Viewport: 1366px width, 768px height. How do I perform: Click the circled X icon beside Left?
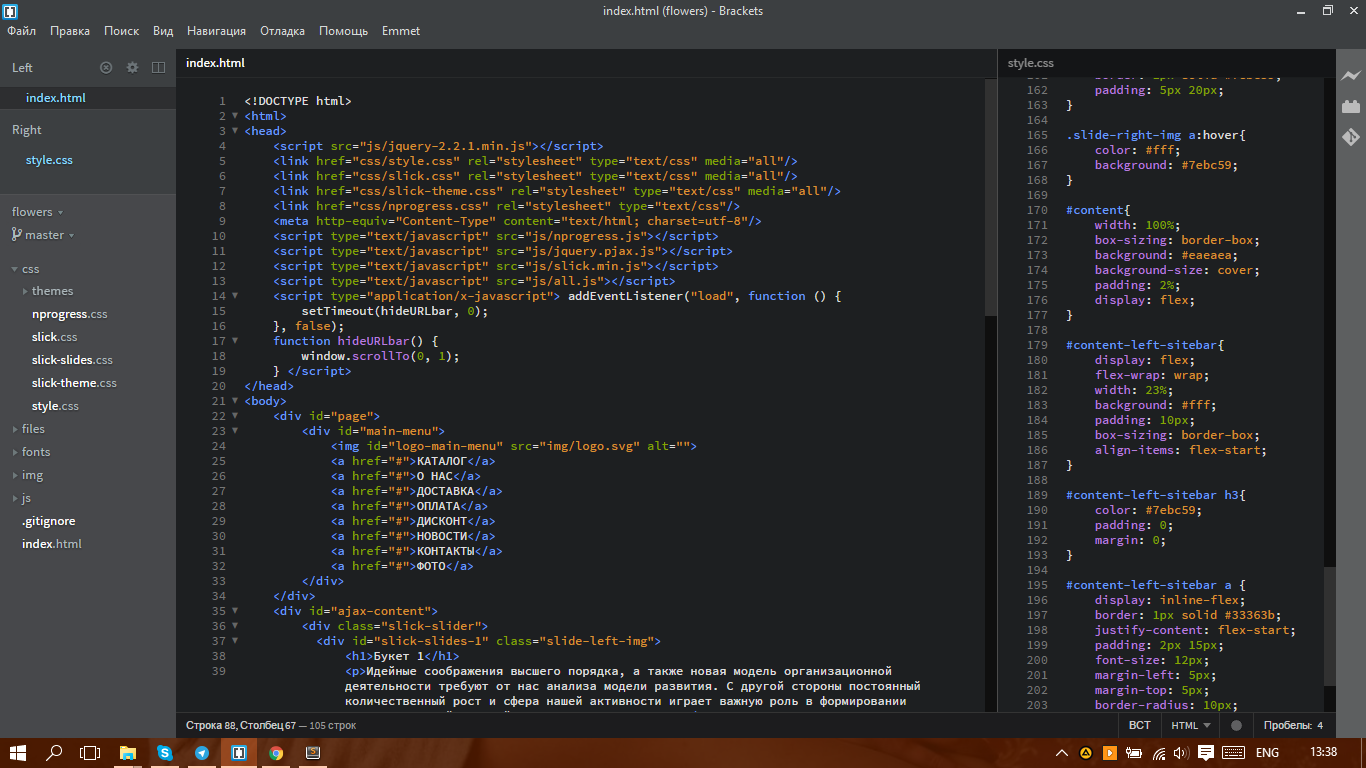(106, 67)
